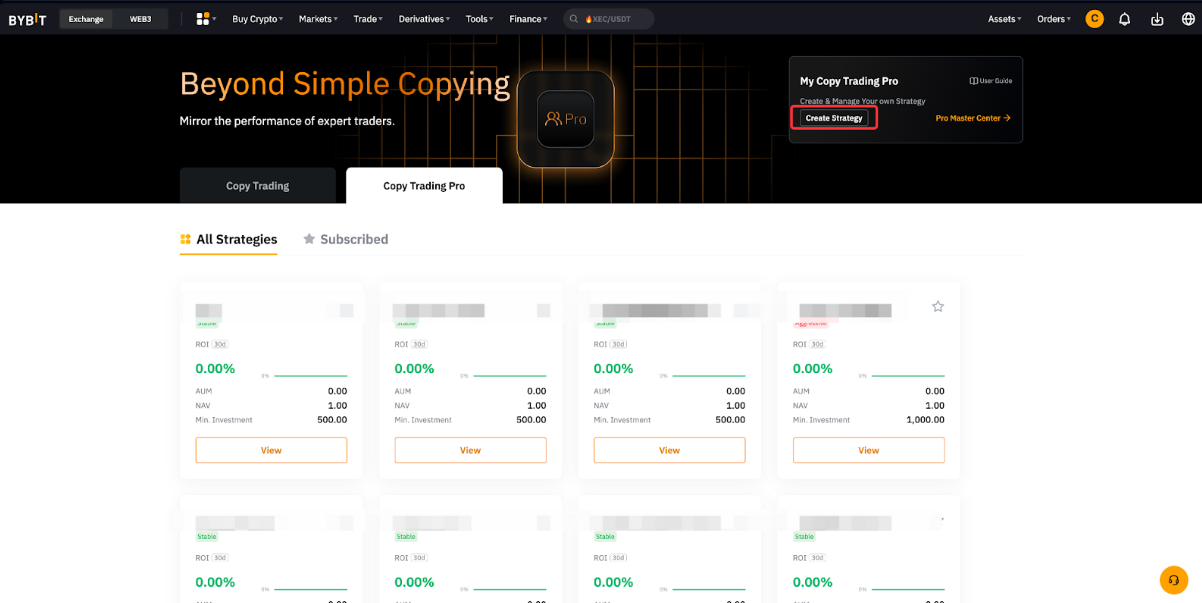Click the Bybit logo in header

tap(27, 19)
